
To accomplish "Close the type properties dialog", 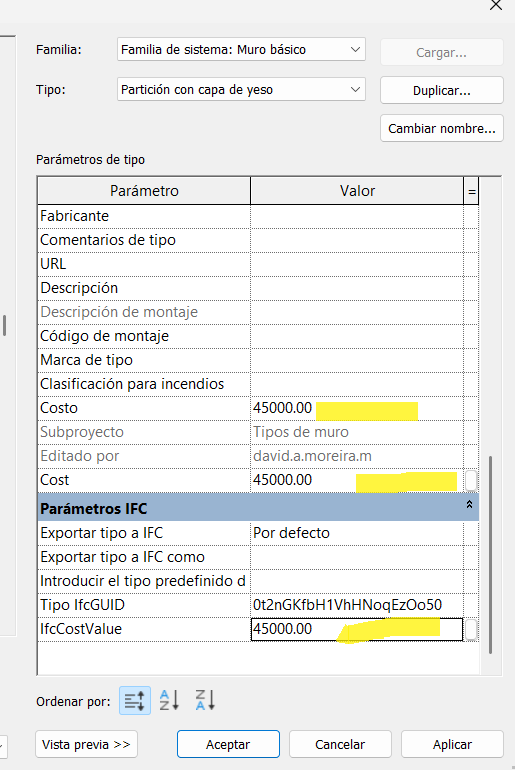I will coord(496,5).
